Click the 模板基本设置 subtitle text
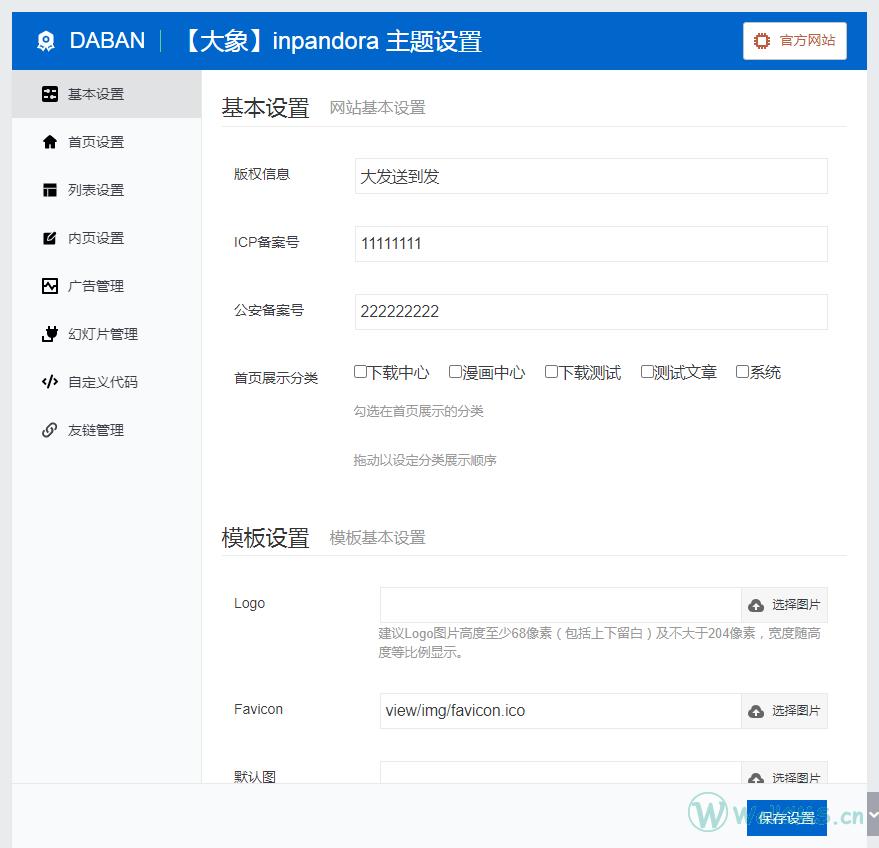879x848 pixels. [x=377, y=537]
